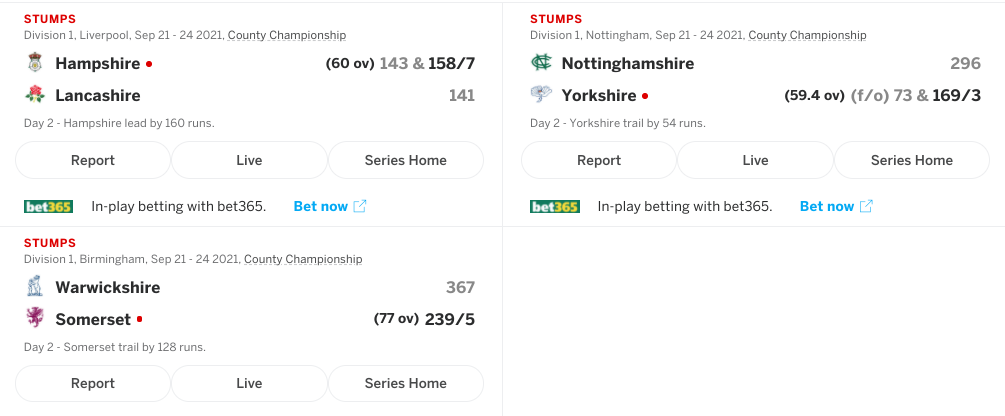Open Live for Nottinghamshire vs Yorkshire match
1005x416 pixels.
click(x=756, y=160)
